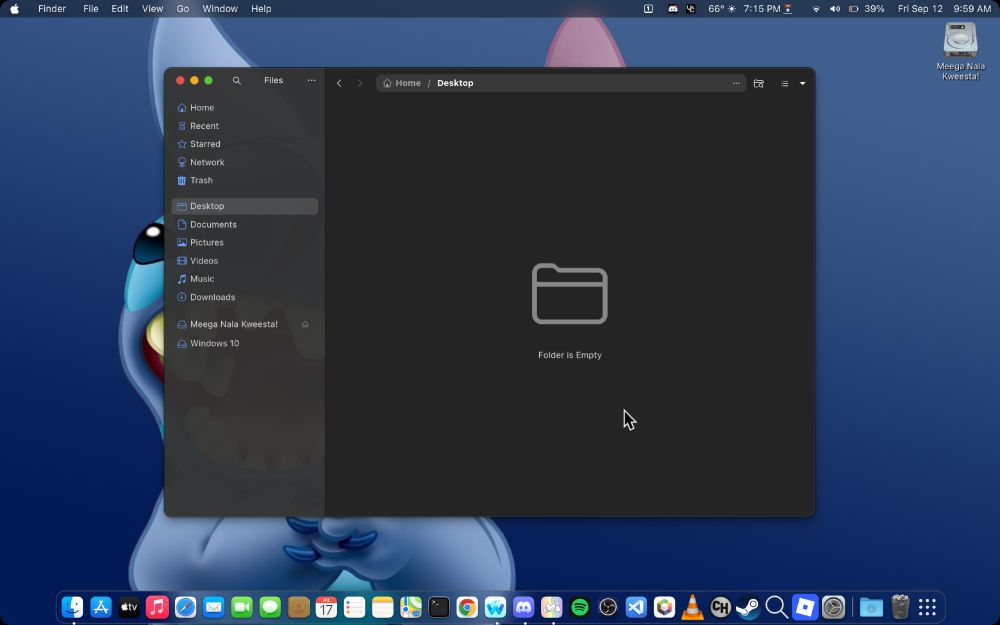Open the view options dropdown arrow

[802, 84]
